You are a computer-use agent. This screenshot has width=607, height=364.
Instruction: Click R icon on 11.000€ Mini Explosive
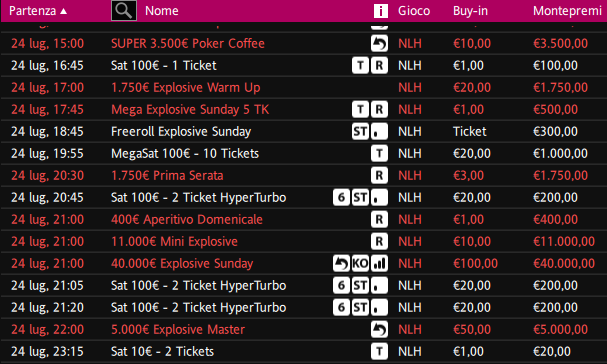tap(379, 242)
